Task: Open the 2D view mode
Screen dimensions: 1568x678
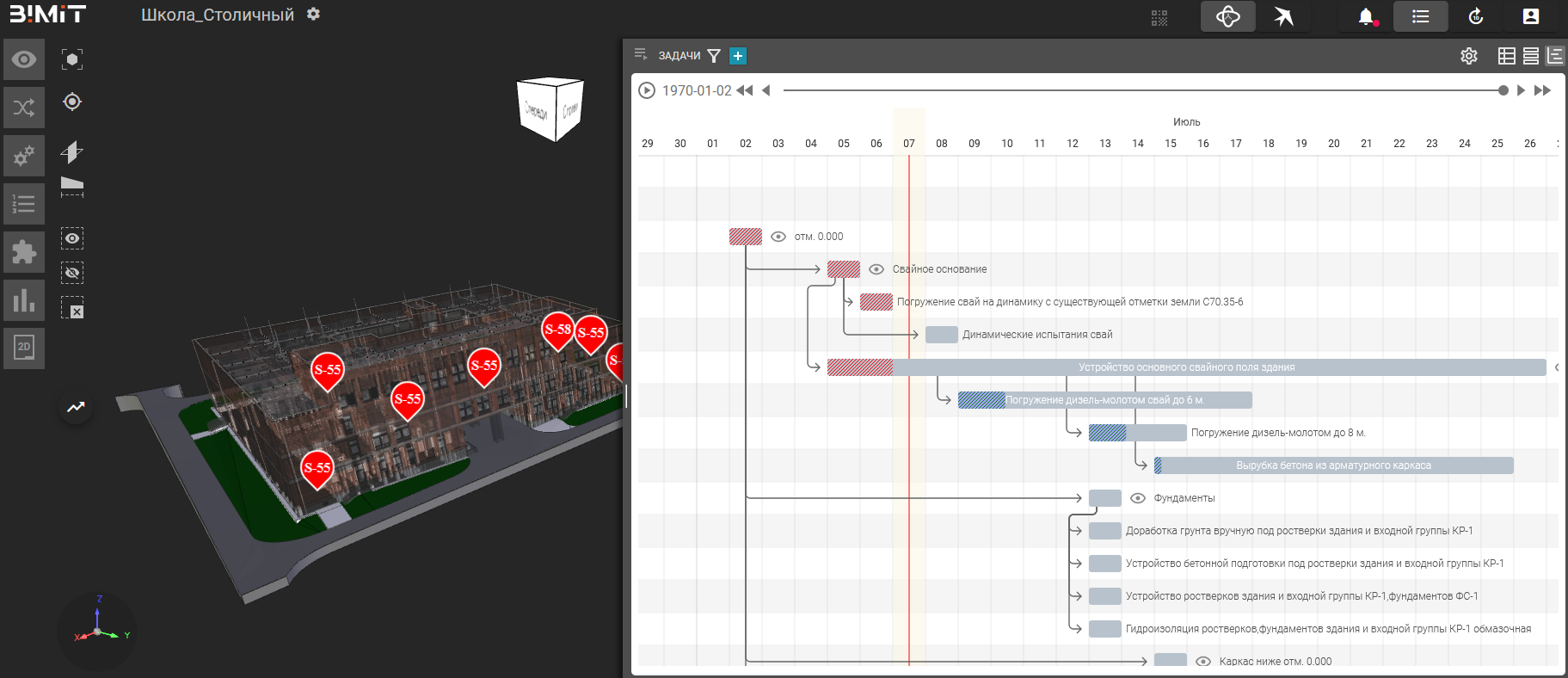Action: point(24,348)
